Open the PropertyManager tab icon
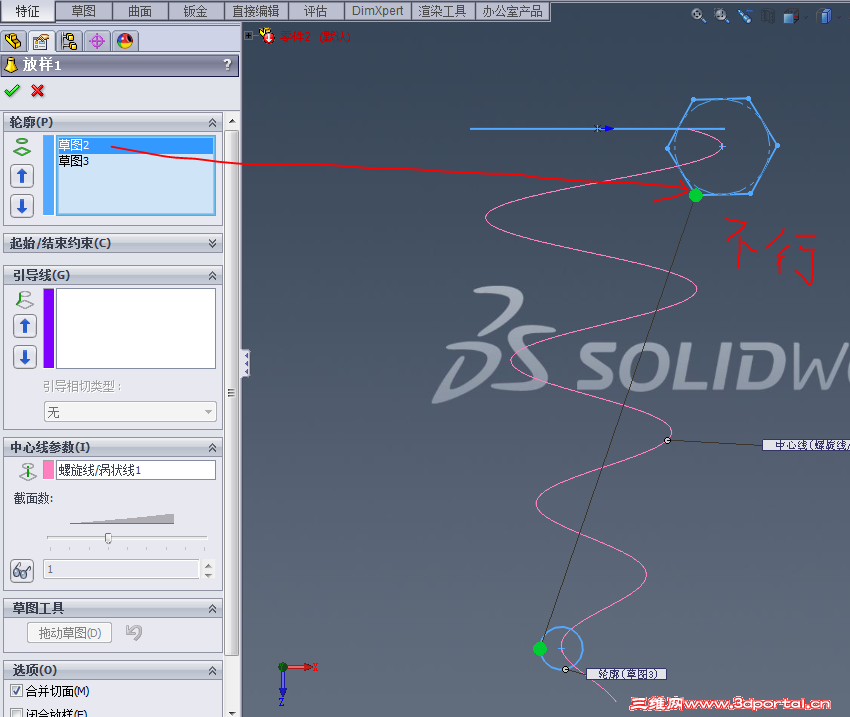 coord(41,41)
